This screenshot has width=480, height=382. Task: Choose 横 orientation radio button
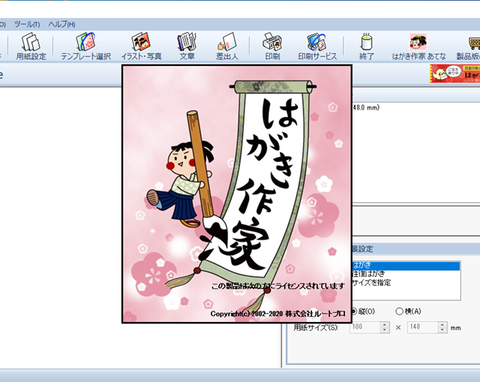pos(399,311)
